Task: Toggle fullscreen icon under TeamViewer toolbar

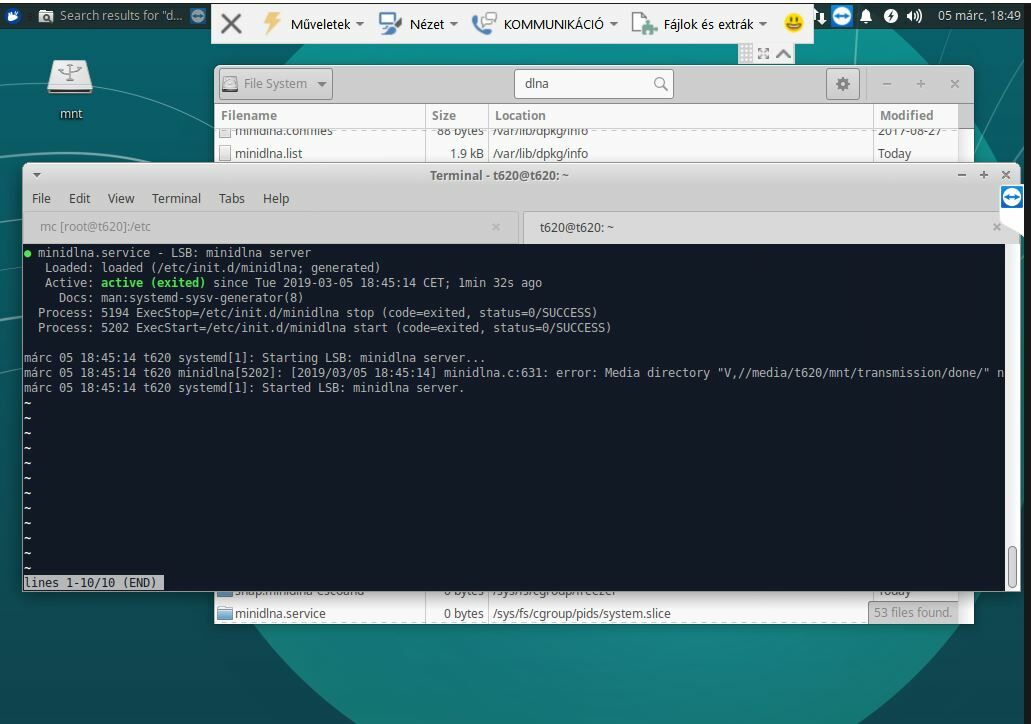Action: (763, 53)
